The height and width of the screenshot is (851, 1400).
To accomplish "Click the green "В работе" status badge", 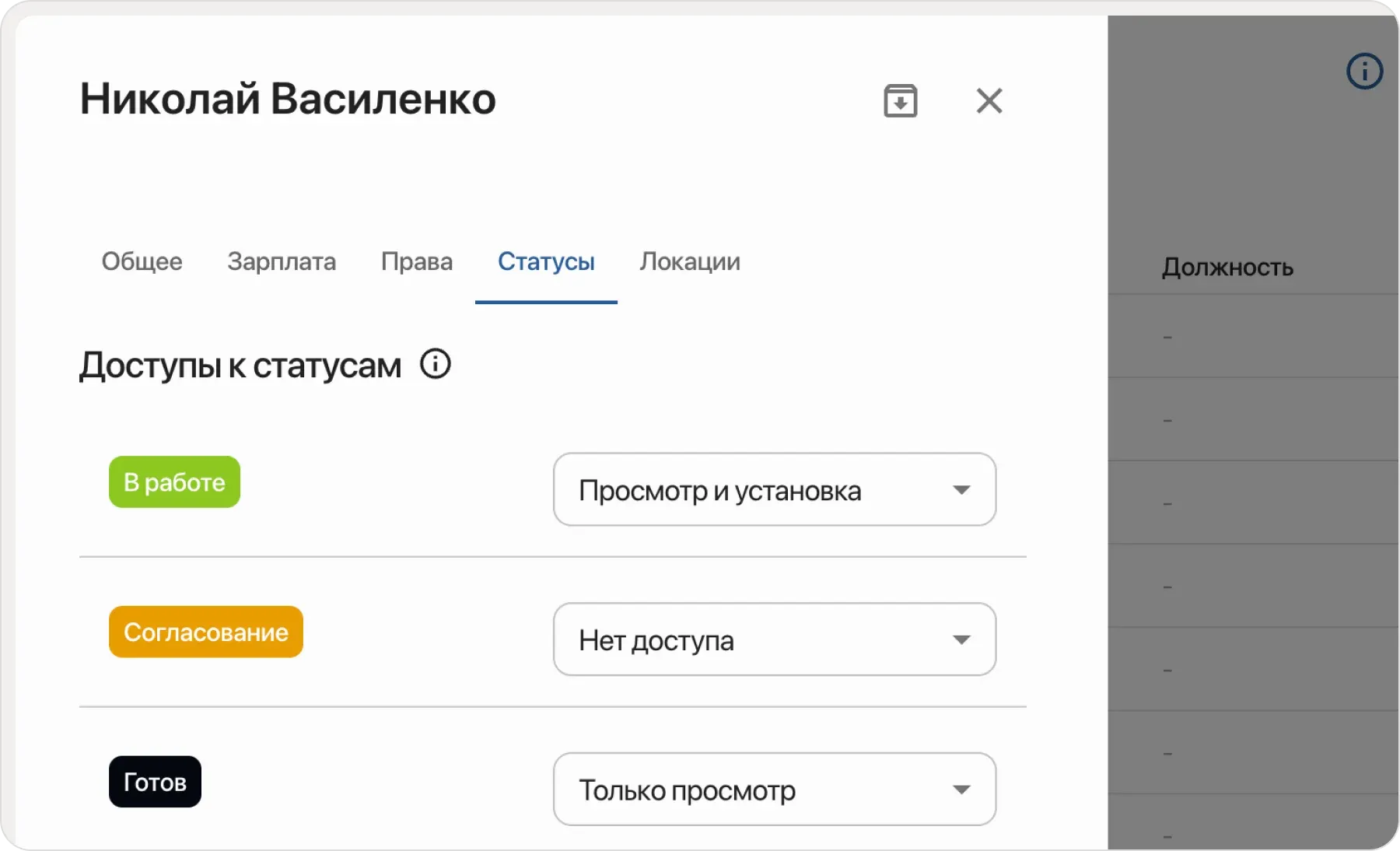I will [x=173, y=482].
